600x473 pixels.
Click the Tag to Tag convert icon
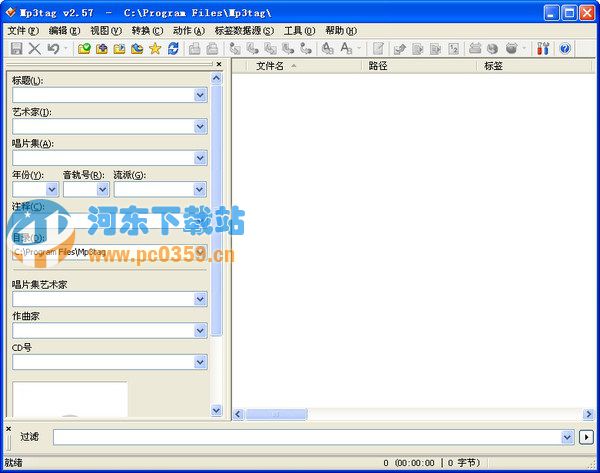pyautogui.click(x=306, y=49)
